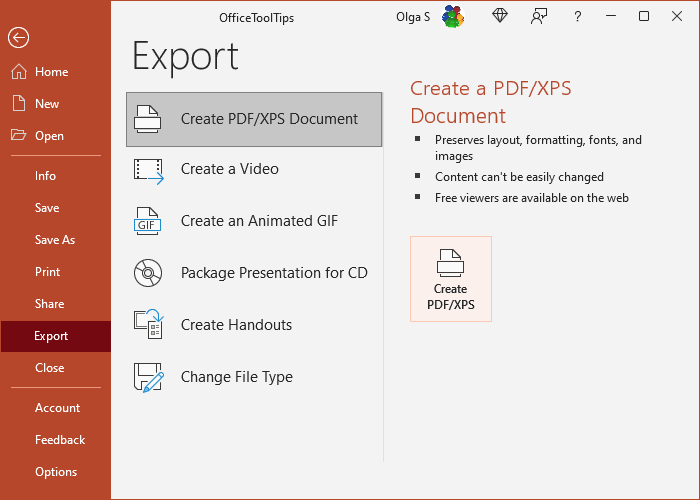Image resolution: width=700 pixels, height=500 pixels.
Task: Go to Print page
Action: tap(56, 272)
